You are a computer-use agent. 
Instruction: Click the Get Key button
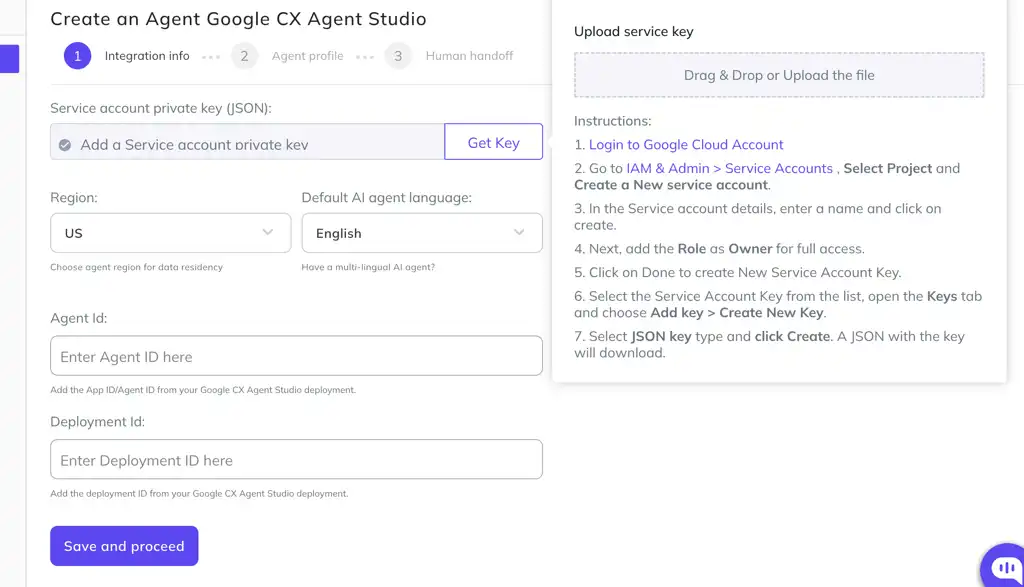pyautogui.click(x=493, y=142)
